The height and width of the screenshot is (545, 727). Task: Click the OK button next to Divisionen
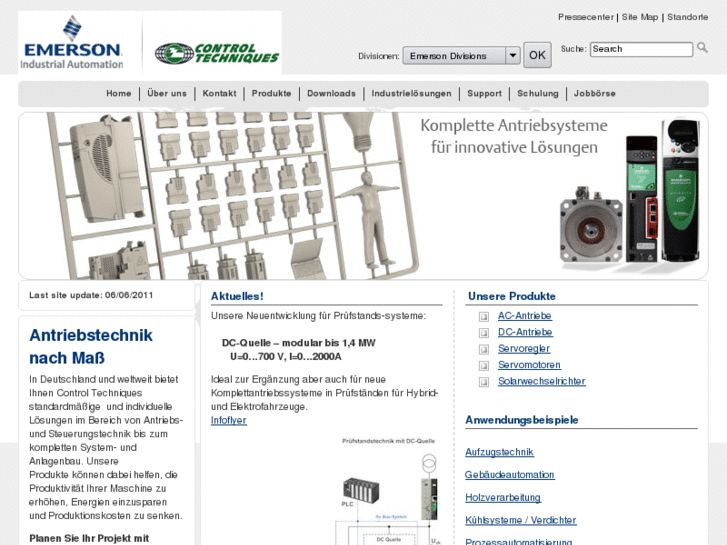click(x=537, y=55)
